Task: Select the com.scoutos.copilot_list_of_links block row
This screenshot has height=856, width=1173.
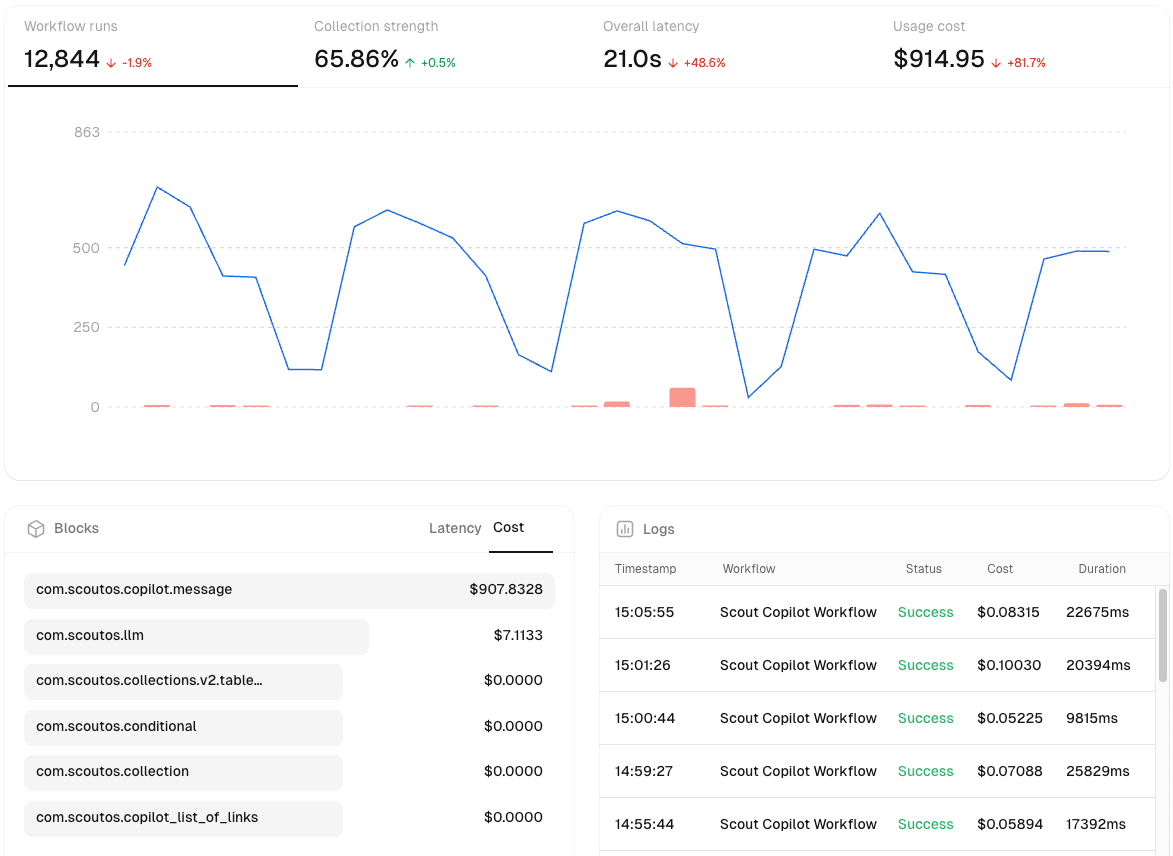Action: [x=290, y=818]
